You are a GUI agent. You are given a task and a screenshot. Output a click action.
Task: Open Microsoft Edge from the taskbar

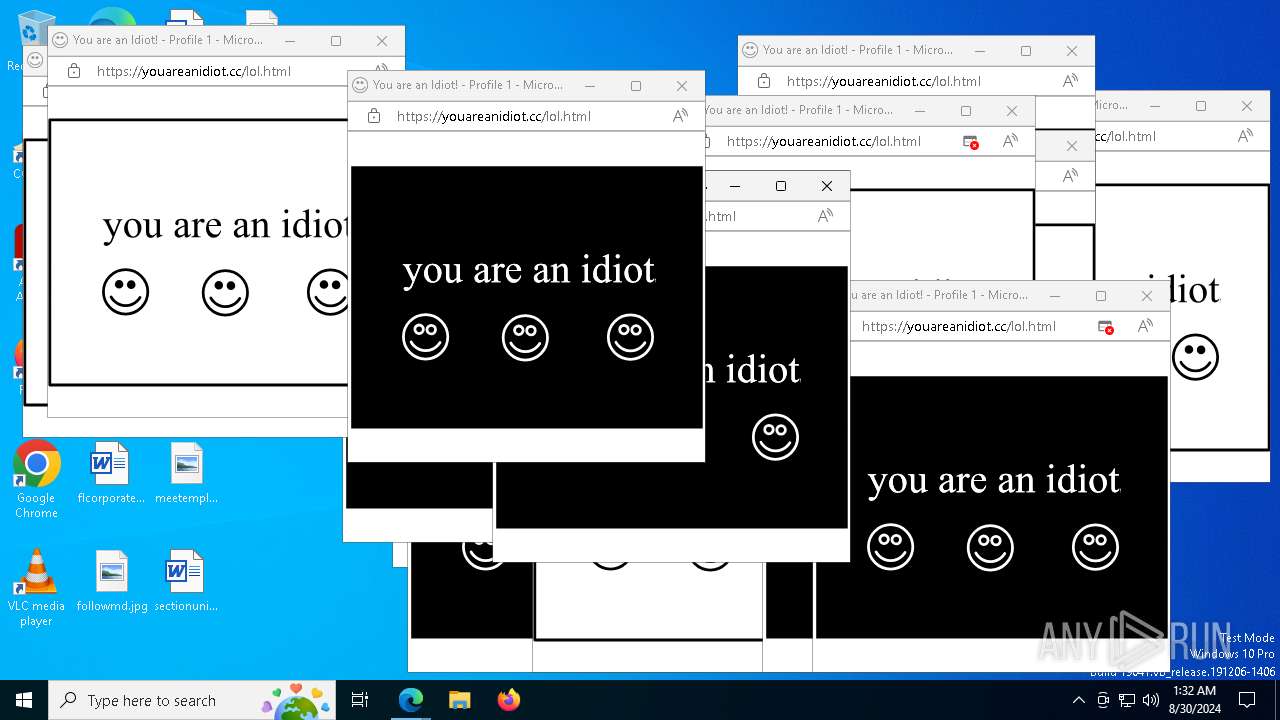click(x=411, y=700)
